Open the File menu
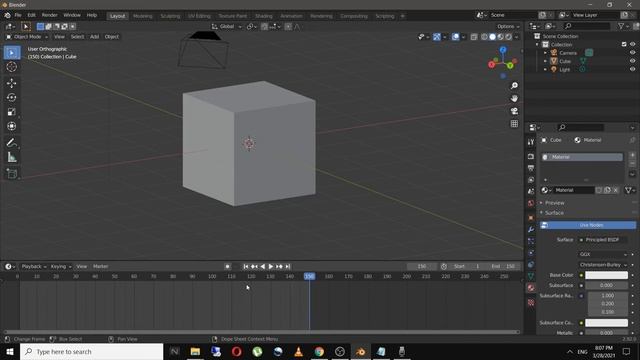This screenshot has width=640, height=360. tap(18, 15)
